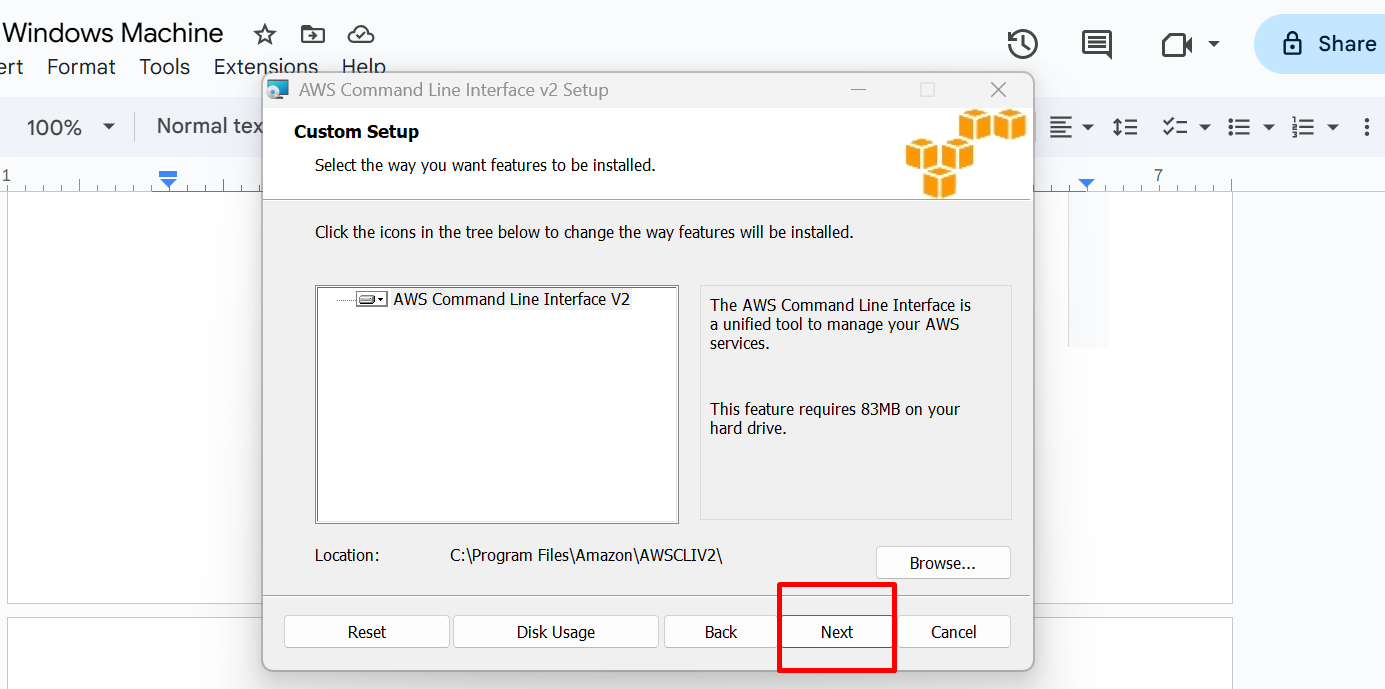The height and width of the screenshot is (689, 1385).
Task: Open the feature drive icon dropdown
Action: click(371, 299)
